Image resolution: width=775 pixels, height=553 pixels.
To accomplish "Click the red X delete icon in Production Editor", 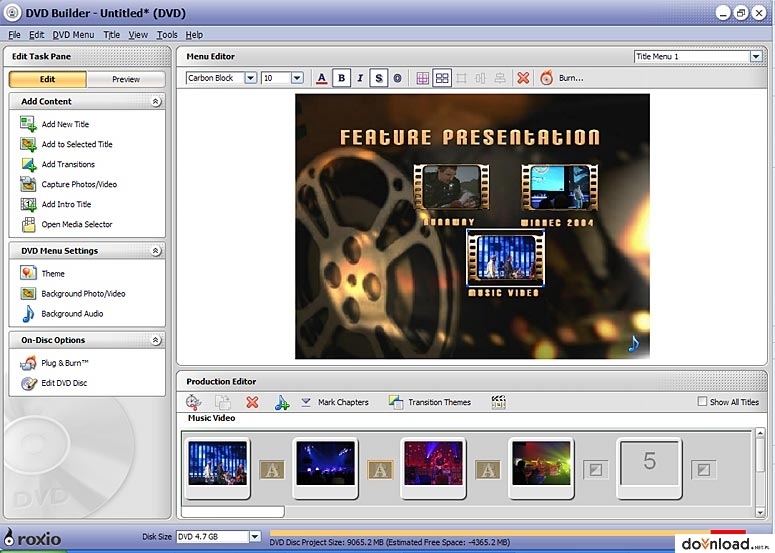I will coord(252,402).
